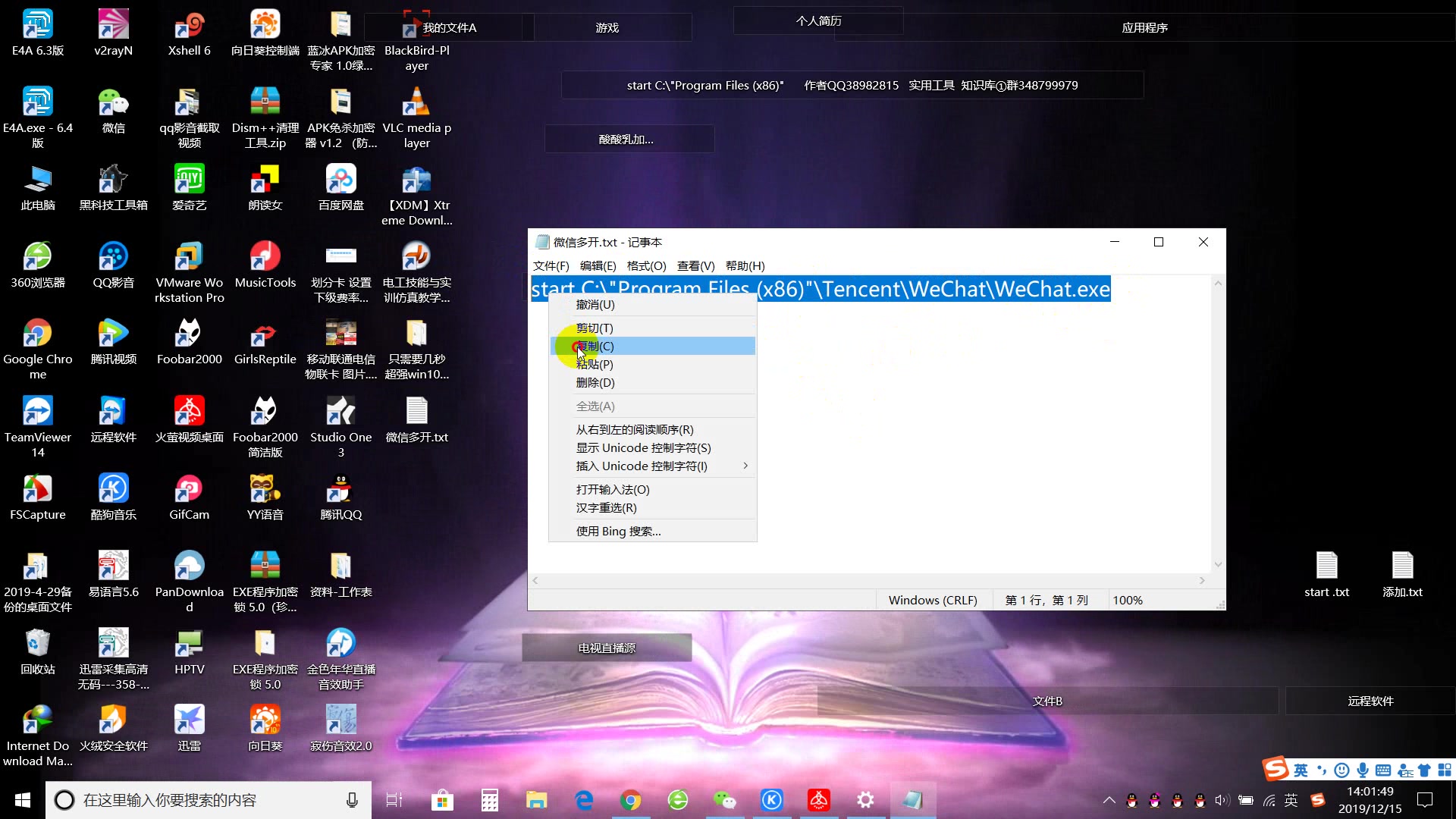Launch the 微信 desktop shortcut
1456x819 pixels.
pyautogui.click(x=113, y=111)
